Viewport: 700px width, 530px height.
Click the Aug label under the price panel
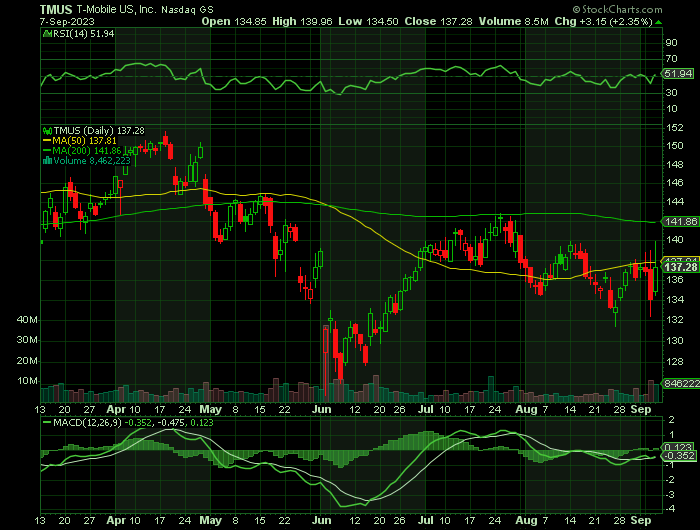pyautogui.click(x=526, y=409)
